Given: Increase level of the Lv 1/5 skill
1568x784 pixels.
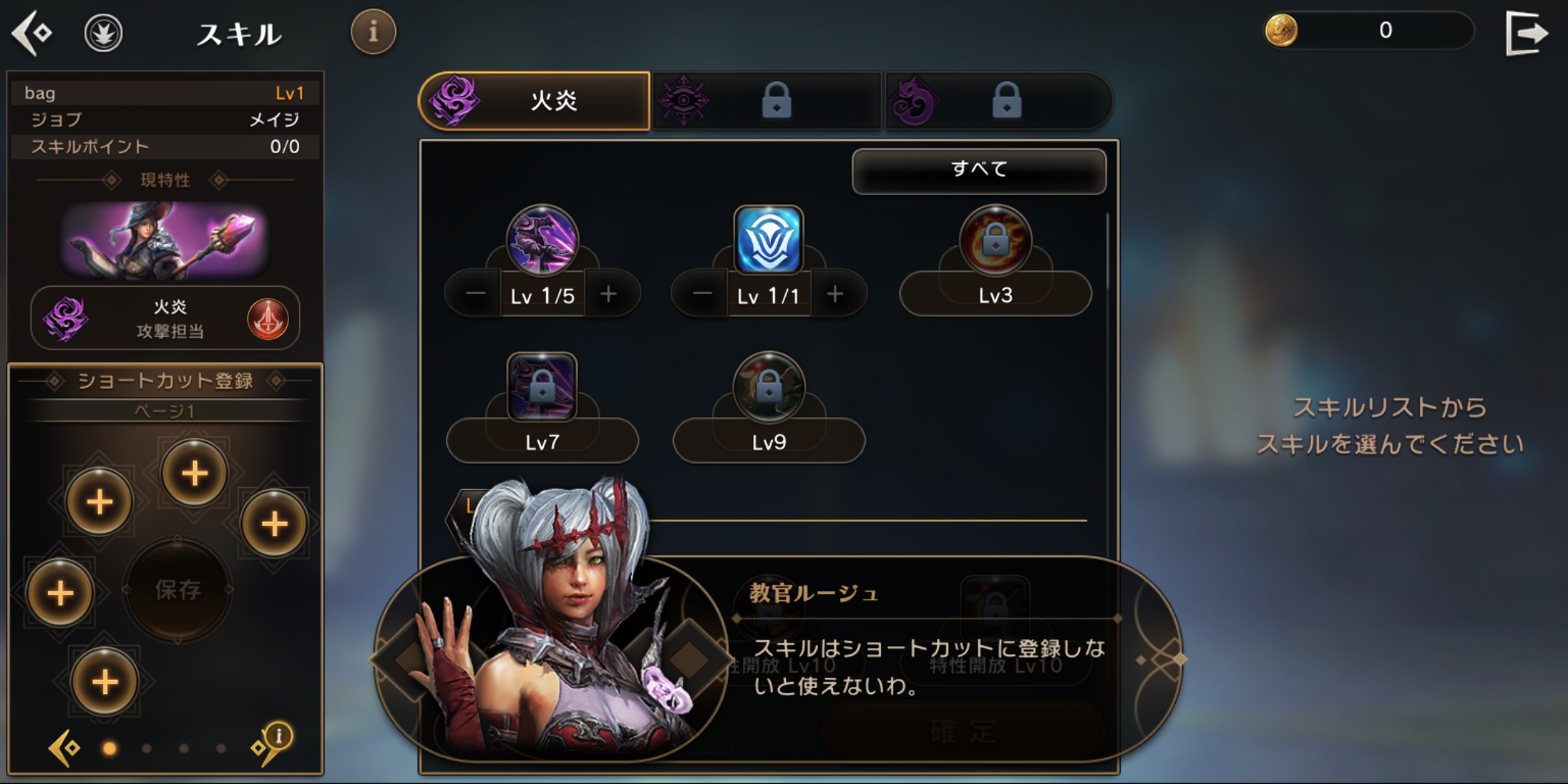Looking at the screenshot, I should point(609,294).
